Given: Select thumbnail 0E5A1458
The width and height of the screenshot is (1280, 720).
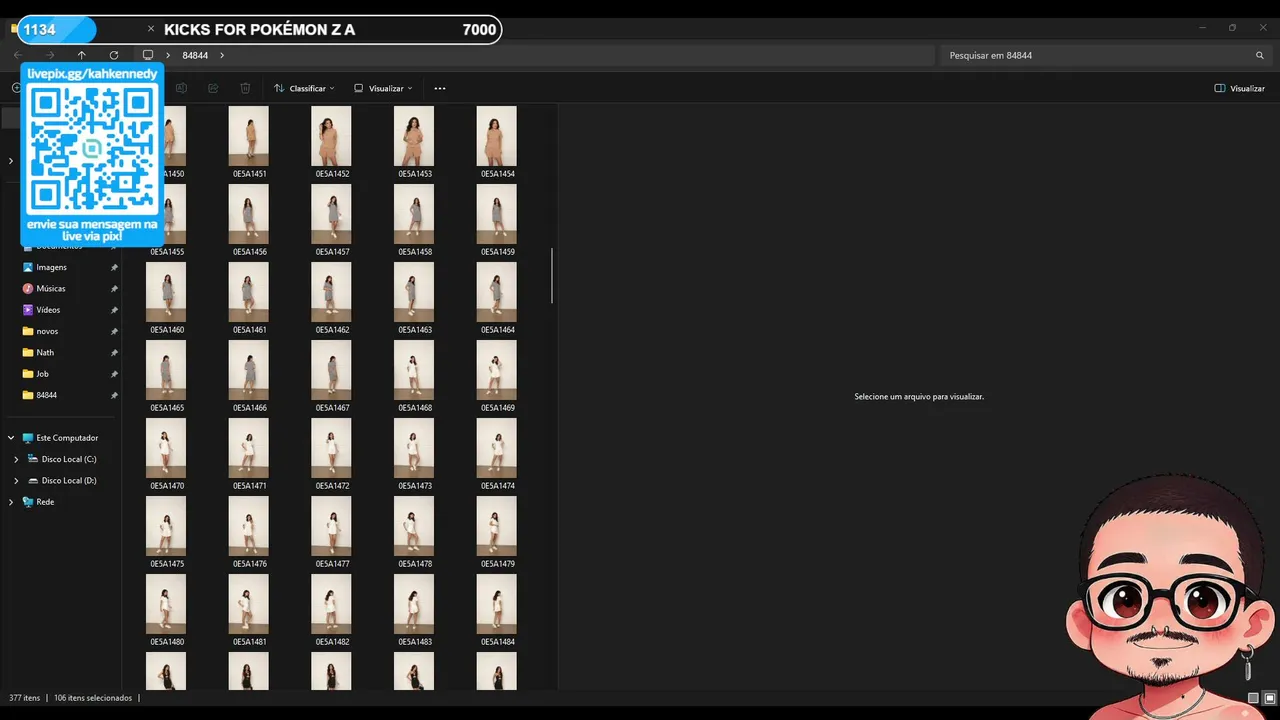Looking at the screenshot, I should point(414,214).
